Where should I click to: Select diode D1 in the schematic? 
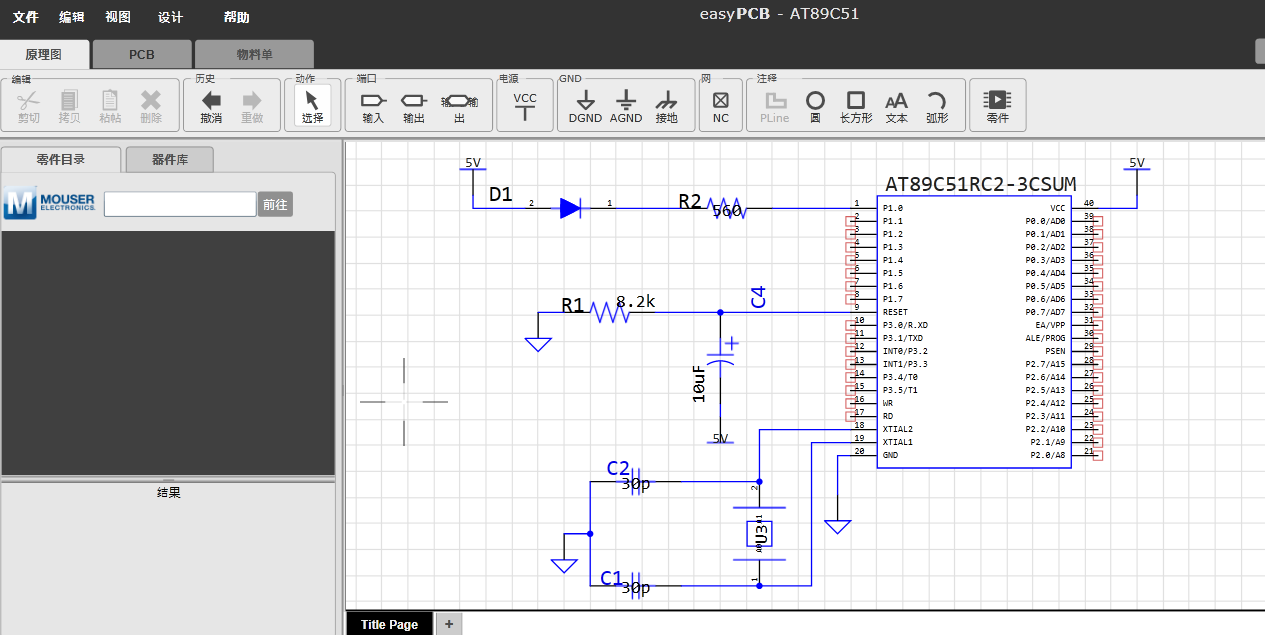tap(570, 208)
